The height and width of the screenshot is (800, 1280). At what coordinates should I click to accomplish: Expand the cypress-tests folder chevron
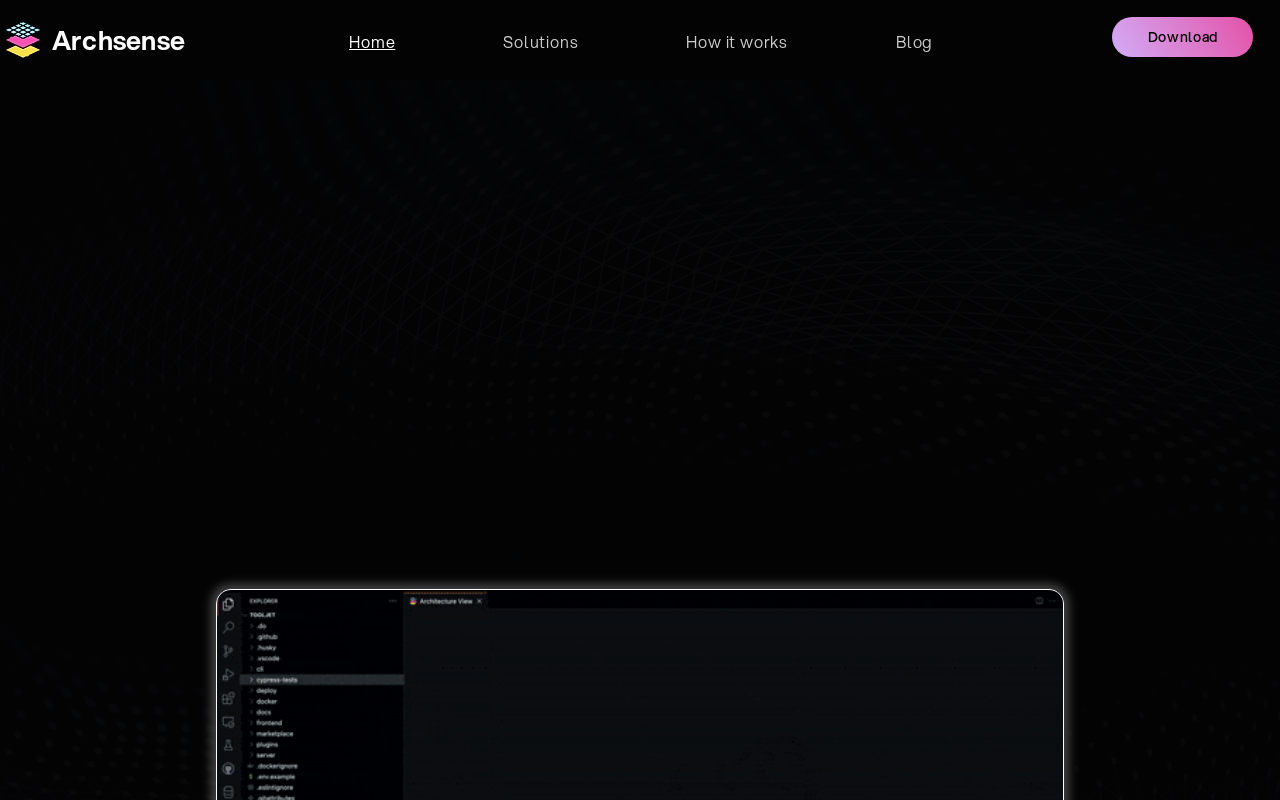pos(251,680)
